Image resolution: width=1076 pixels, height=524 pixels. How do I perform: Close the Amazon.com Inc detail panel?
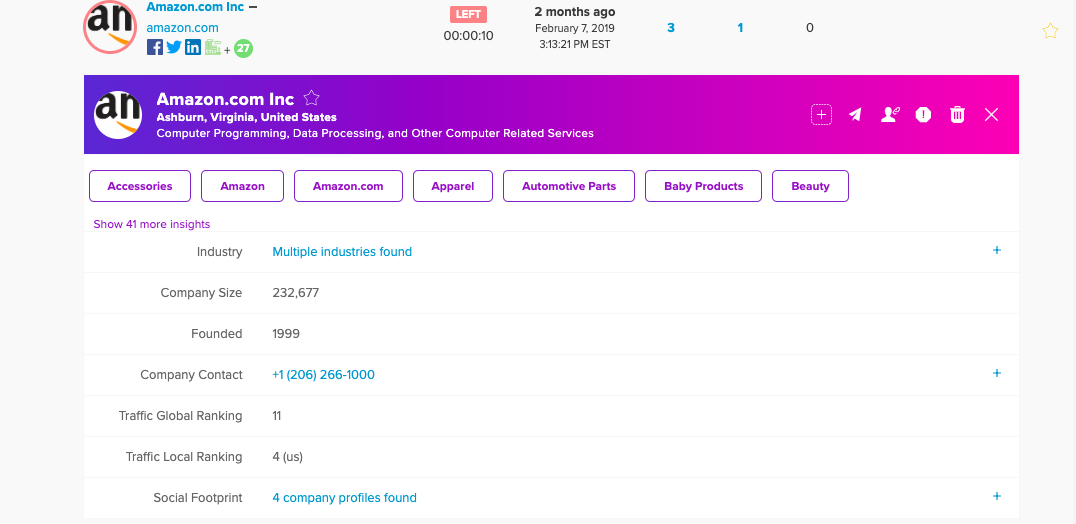click(x=992, y=115)
